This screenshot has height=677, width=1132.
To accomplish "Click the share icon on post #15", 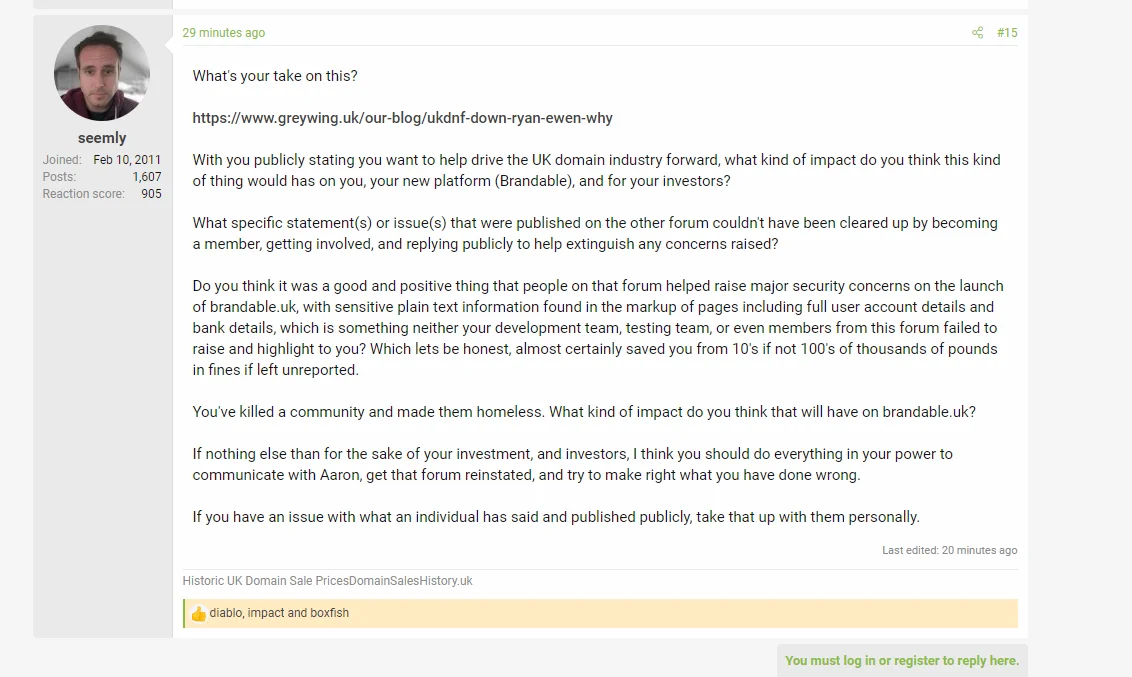I will [x=978, y=32].
